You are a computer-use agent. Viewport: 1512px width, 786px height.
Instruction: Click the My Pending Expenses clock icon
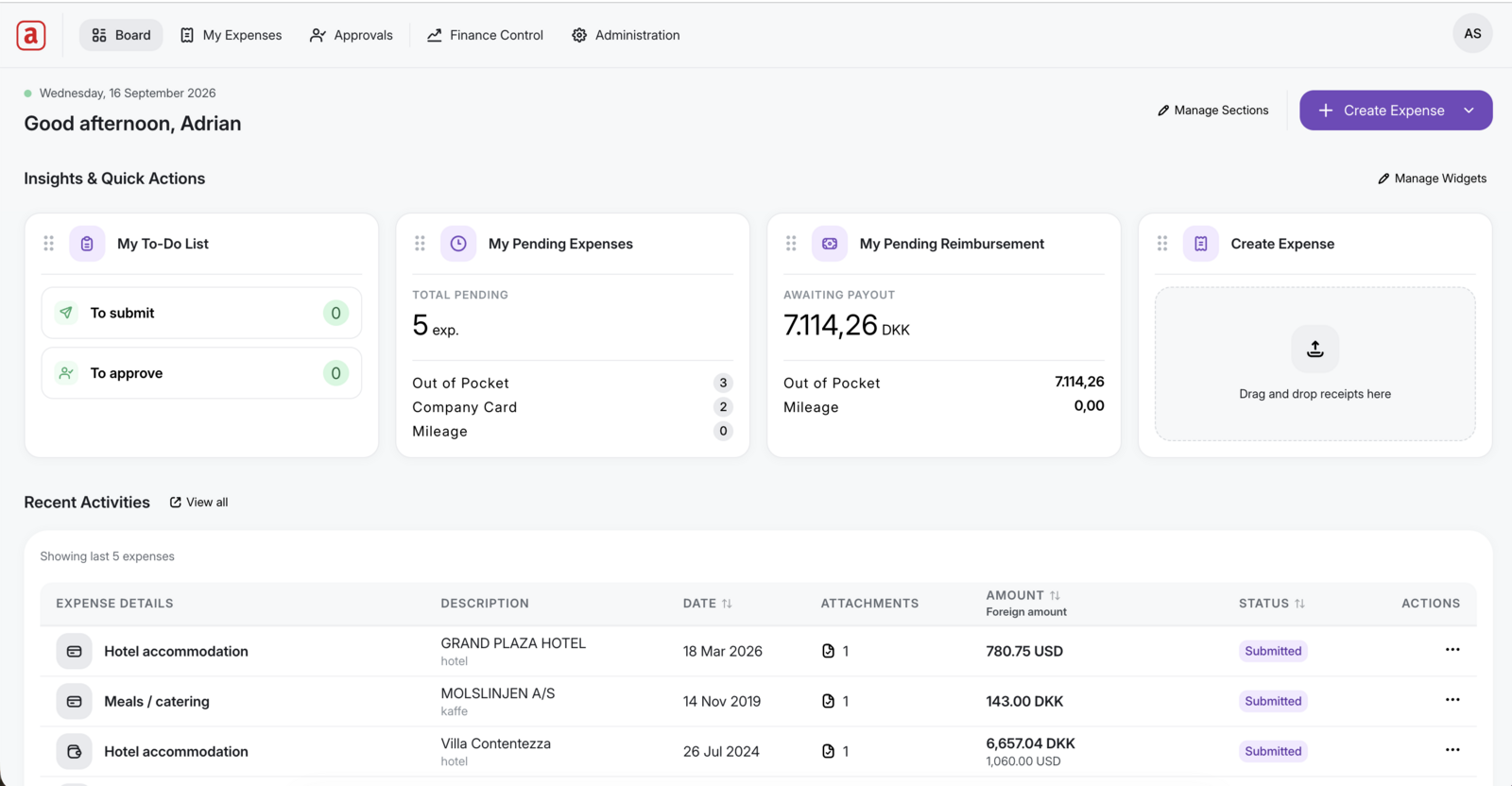[x=458, y=244]
